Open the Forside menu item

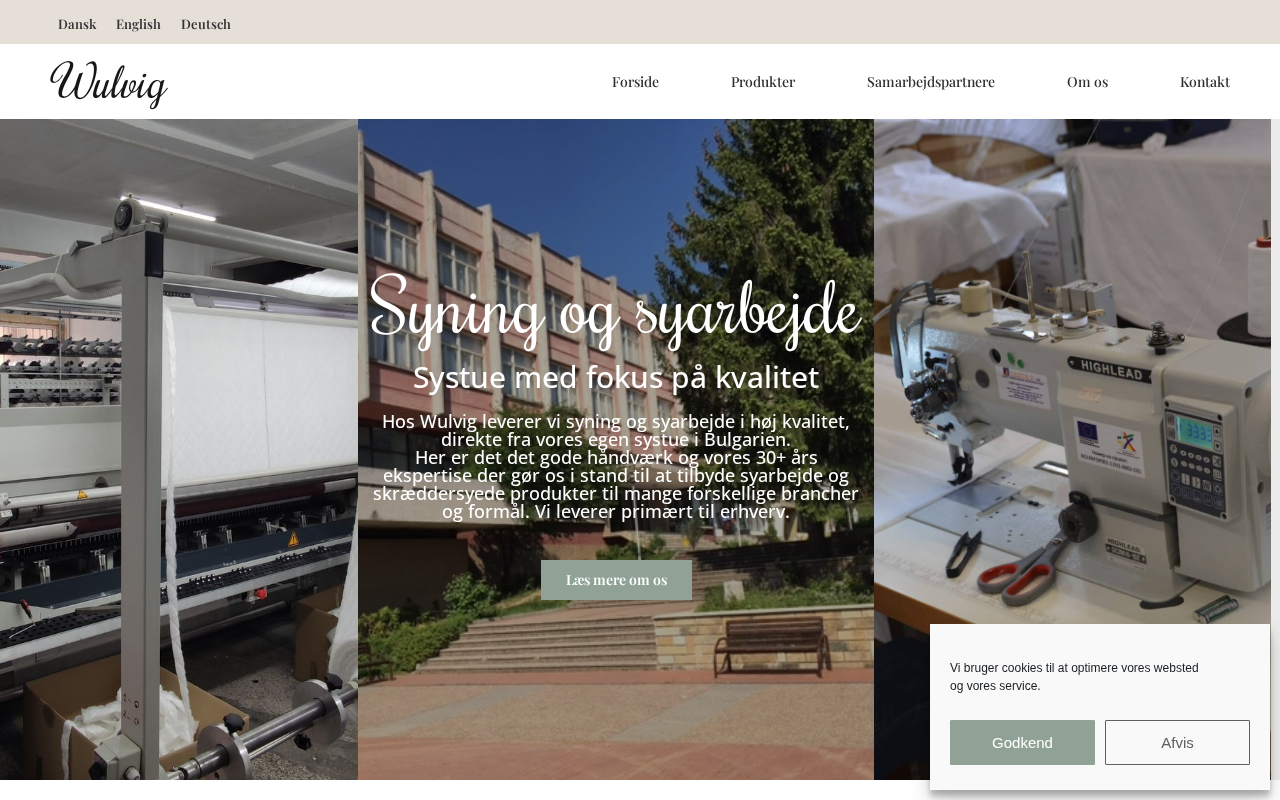[635, 82]
